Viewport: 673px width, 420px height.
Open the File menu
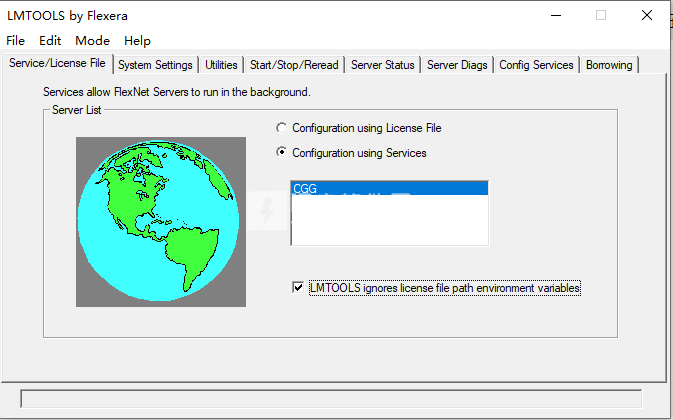15,41
